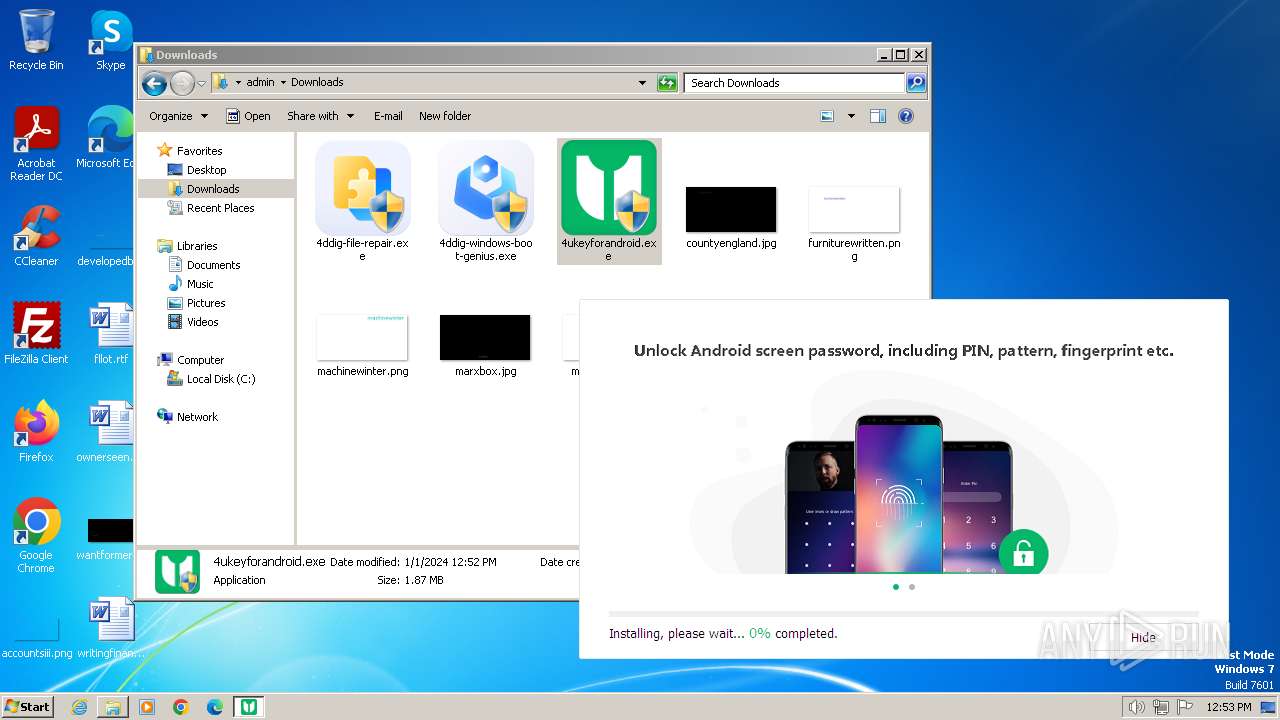
Task: Select first slide indicator dot in installer
Action: pos(895,587)
